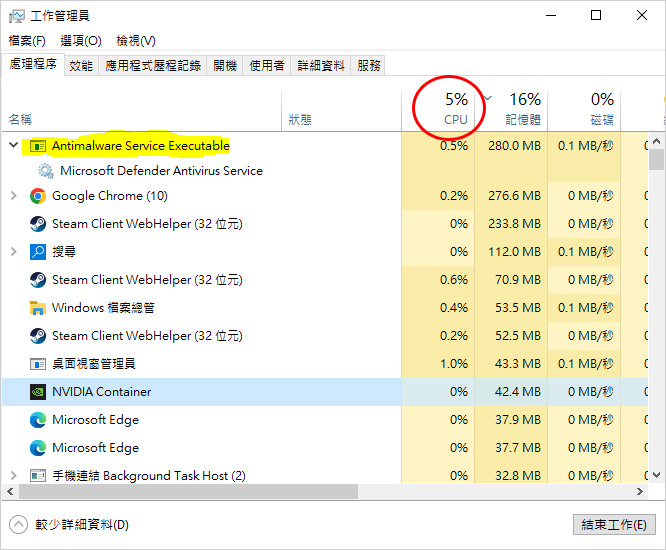Click the Steam icon in the 70.9 MB row
Image resolution: width=666 pixels, height=550 pixels.
38,280
